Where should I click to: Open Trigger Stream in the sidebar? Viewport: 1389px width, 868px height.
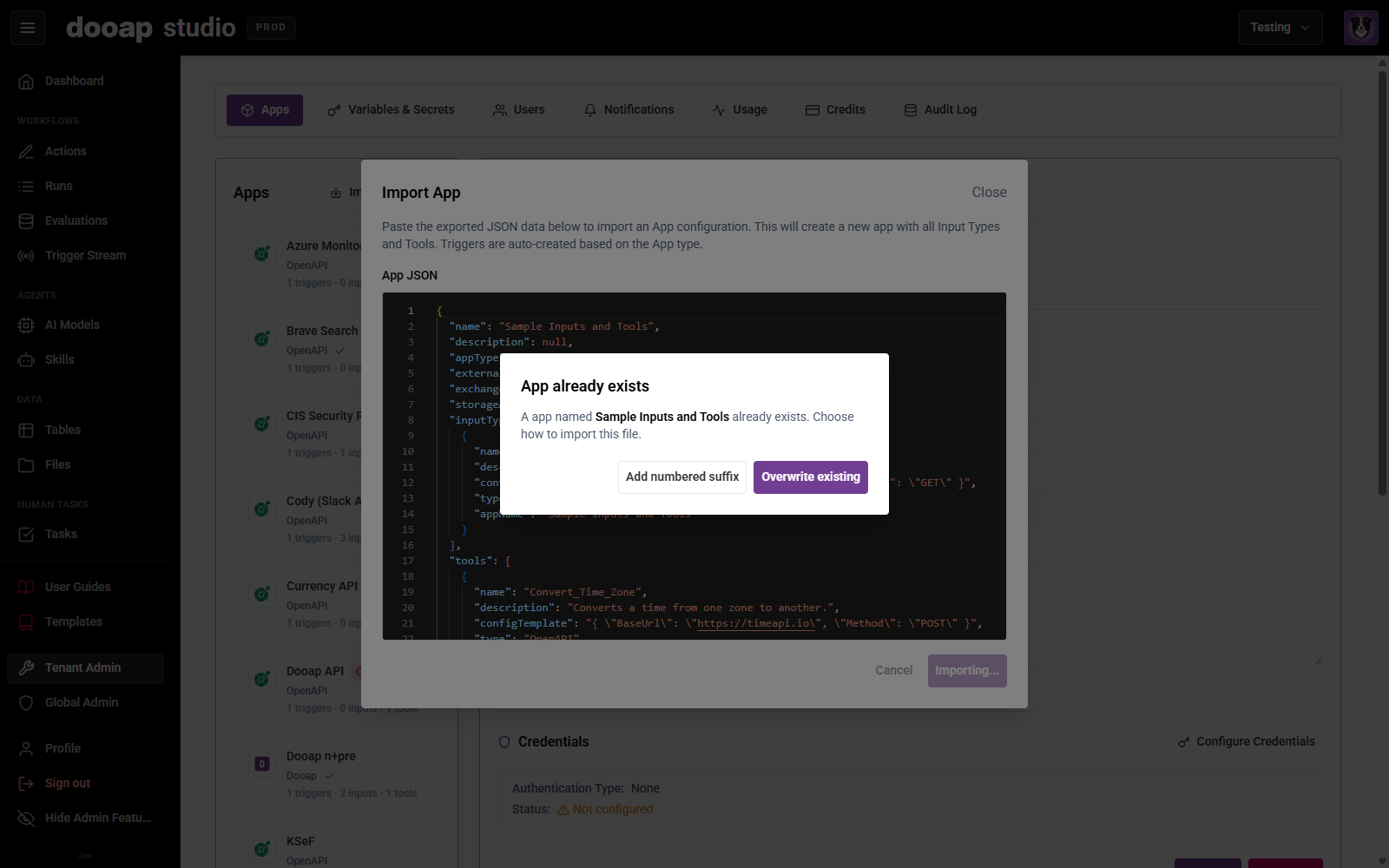pyautogui.click(x=85, y=255)
